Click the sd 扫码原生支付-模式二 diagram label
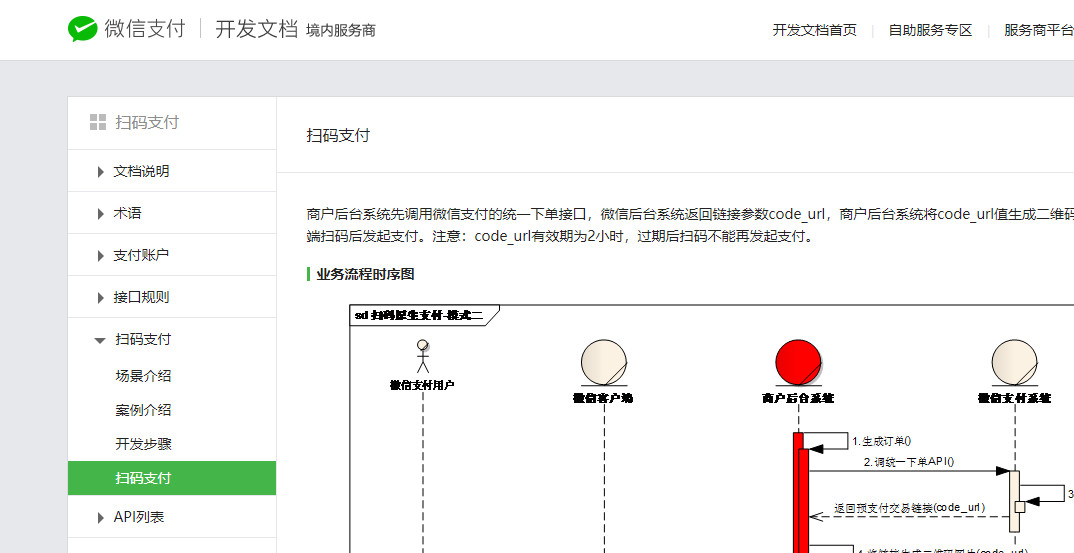 click(419, 315)
